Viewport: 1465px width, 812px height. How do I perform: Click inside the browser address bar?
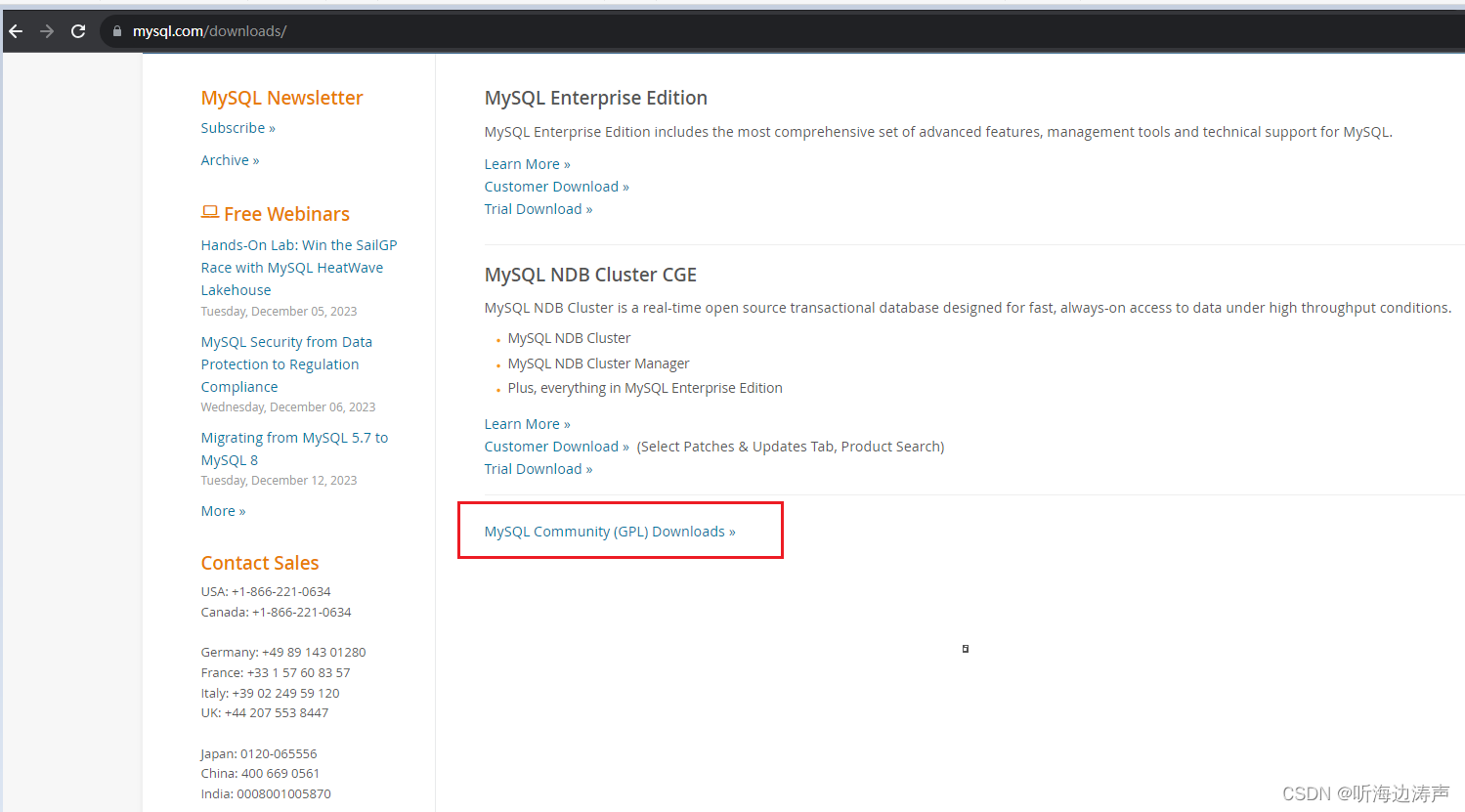click(x=293, y=30)
